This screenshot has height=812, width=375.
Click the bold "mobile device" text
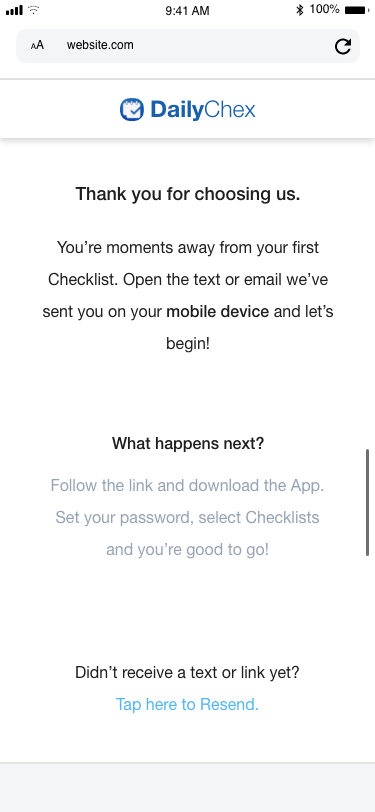[218, 312]
